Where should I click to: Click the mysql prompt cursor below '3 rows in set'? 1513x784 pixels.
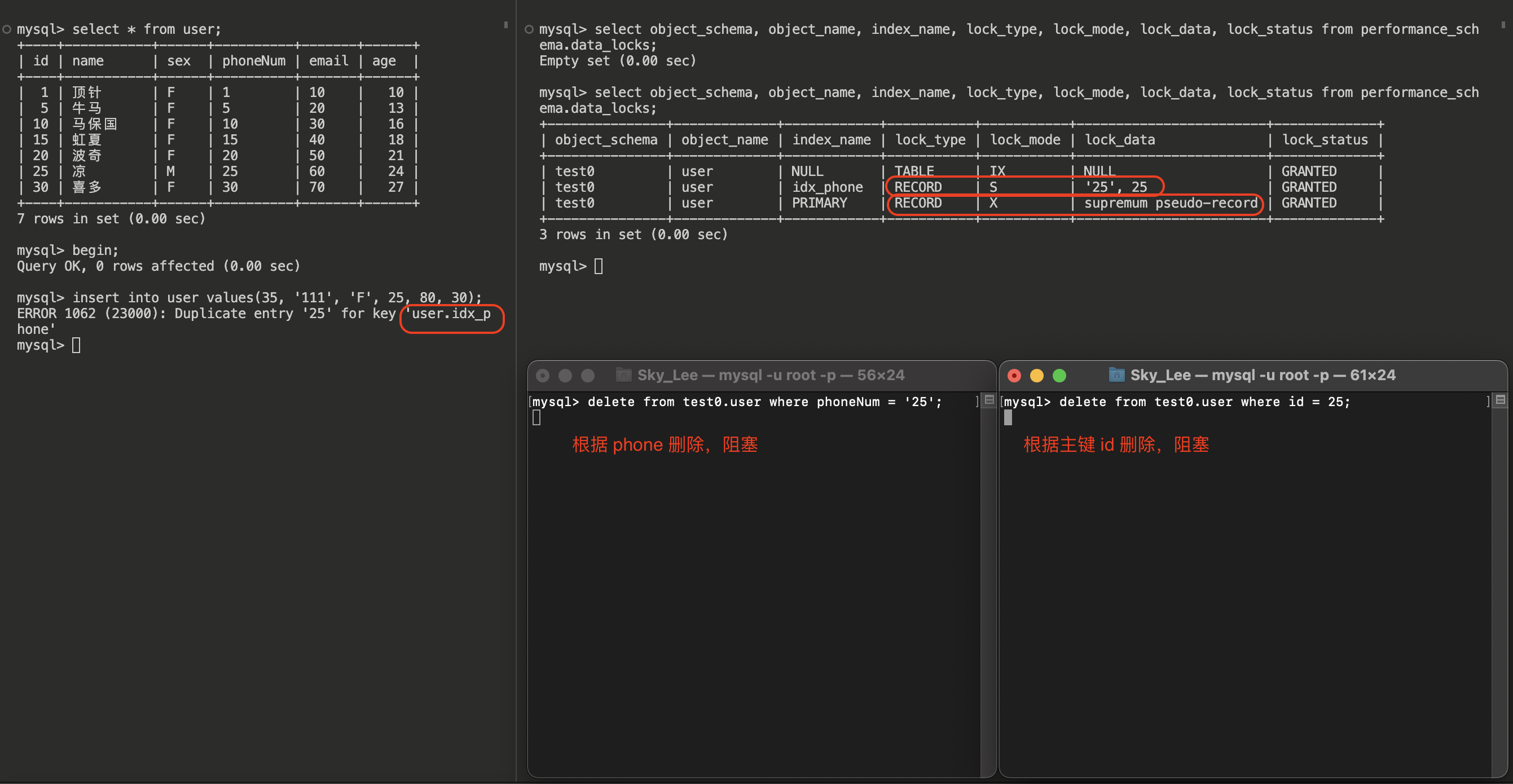(599, 266)
